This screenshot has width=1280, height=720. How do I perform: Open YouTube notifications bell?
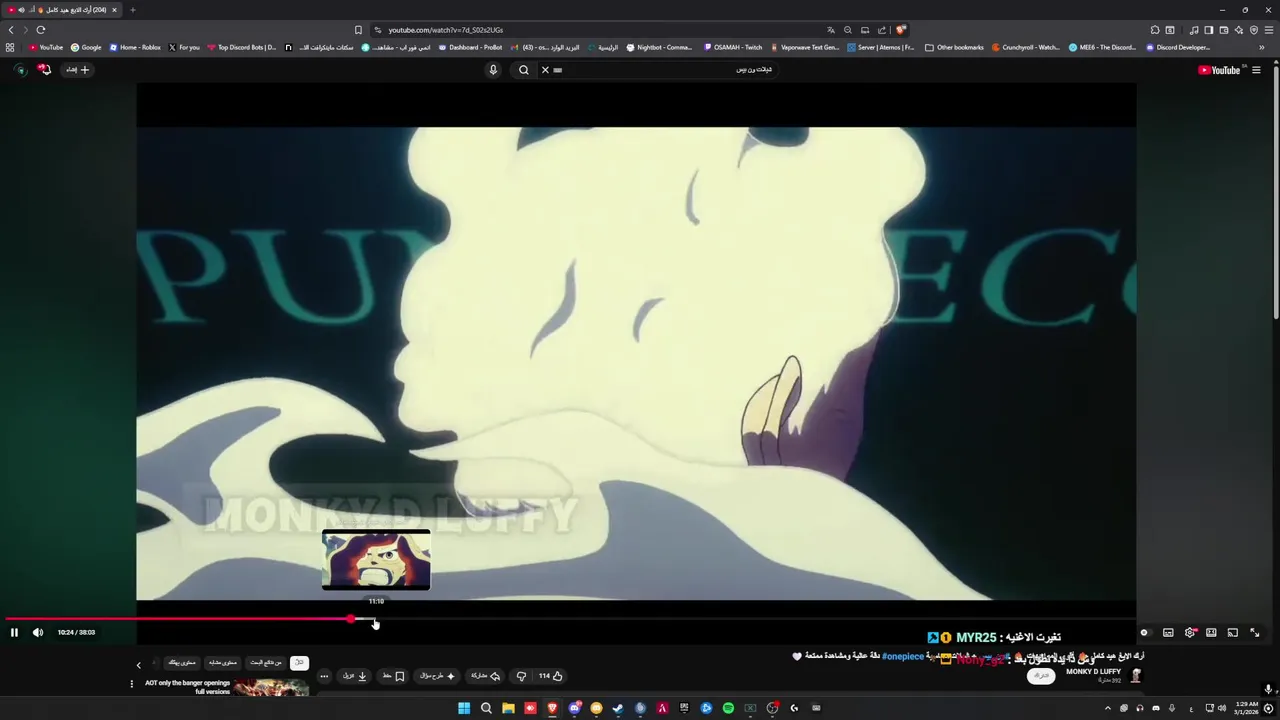[44, 70]
